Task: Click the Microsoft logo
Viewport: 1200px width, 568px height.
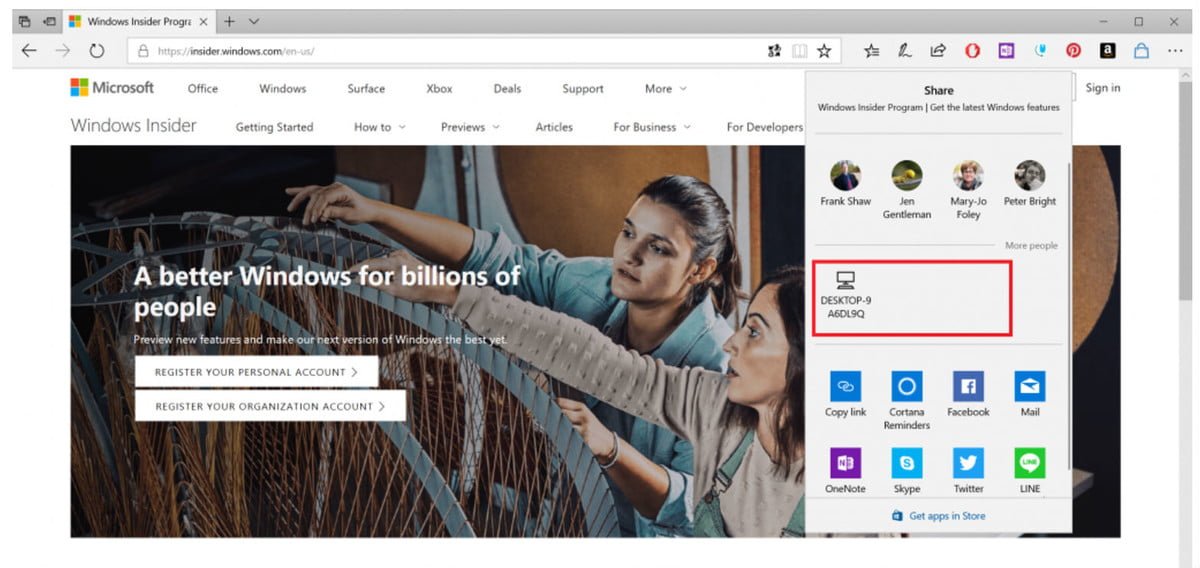Action: 112,88
